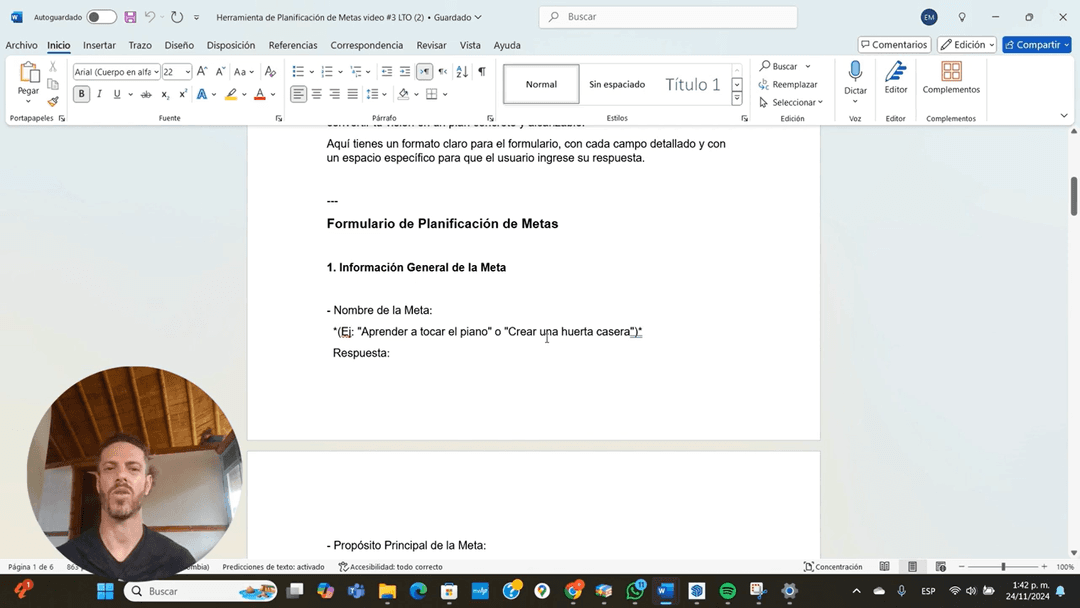Open the font size dropdown

[x=187, y=72]
